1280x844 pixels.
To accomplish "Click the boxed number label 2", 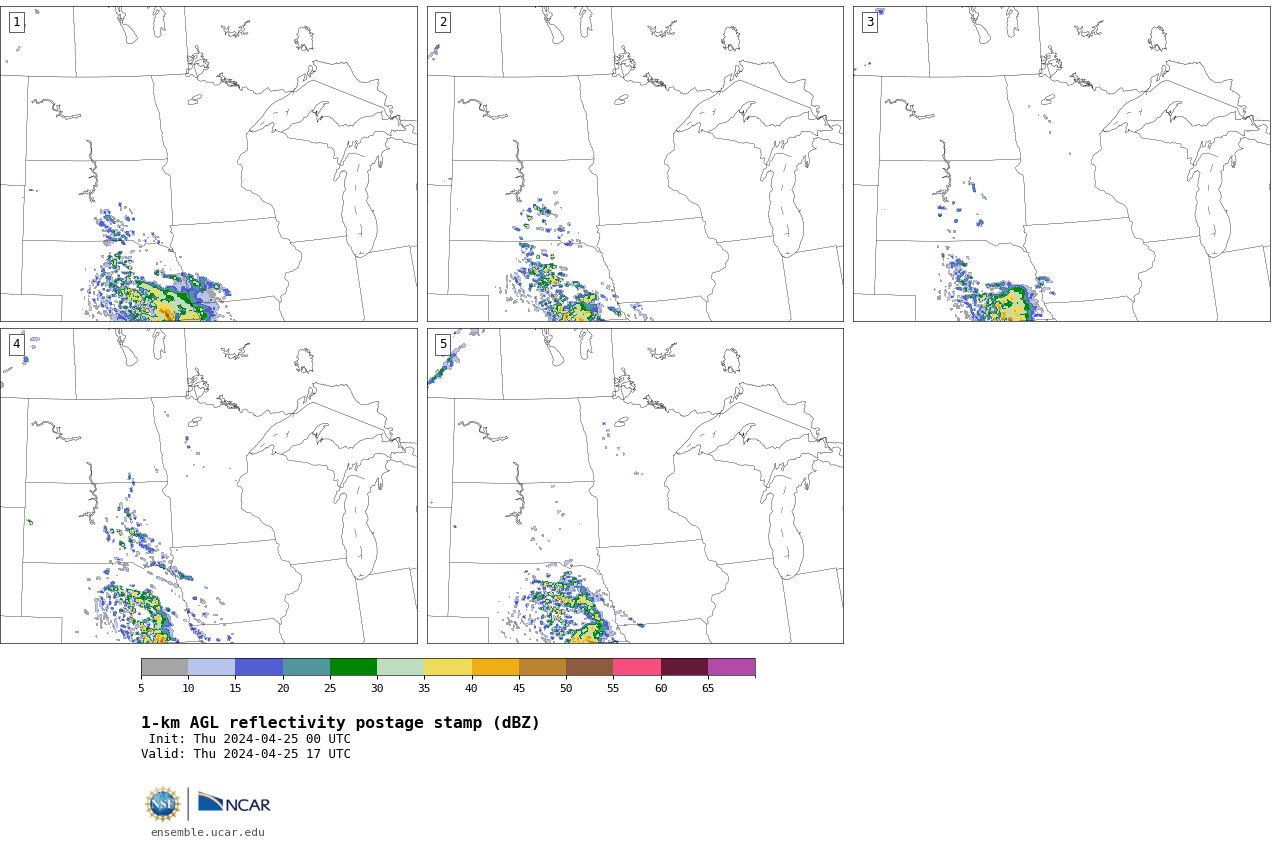I will (443, 22).
